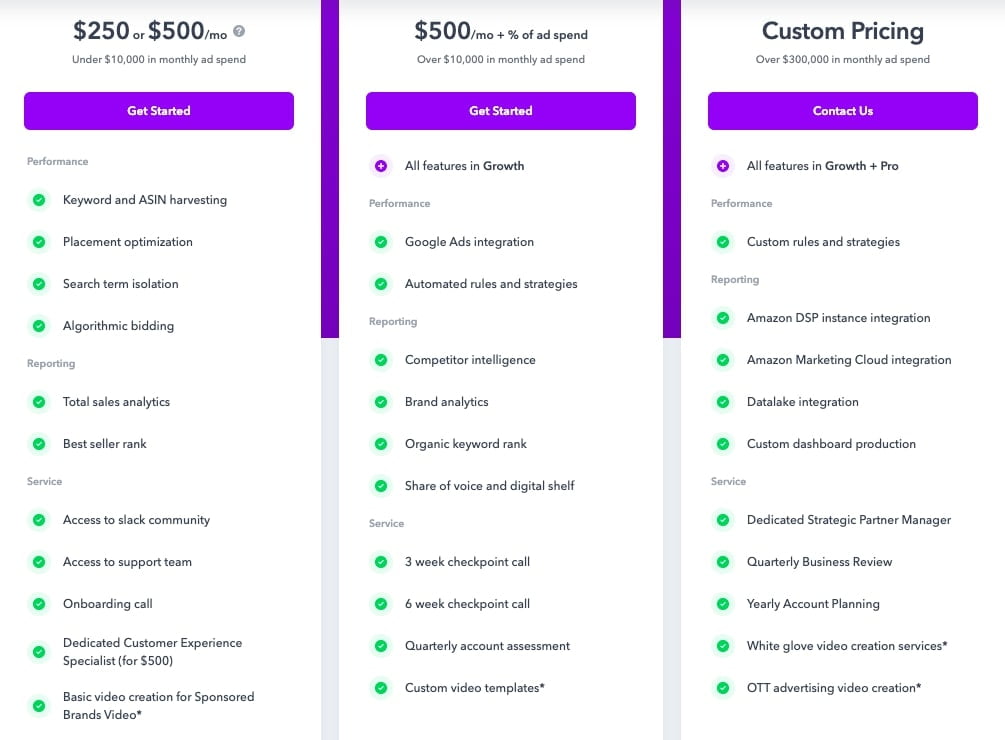Click checkmark beside Dedicated Strategic Partner Manager
Screen dimensions: 1005x740
click(x=723, y=520)
